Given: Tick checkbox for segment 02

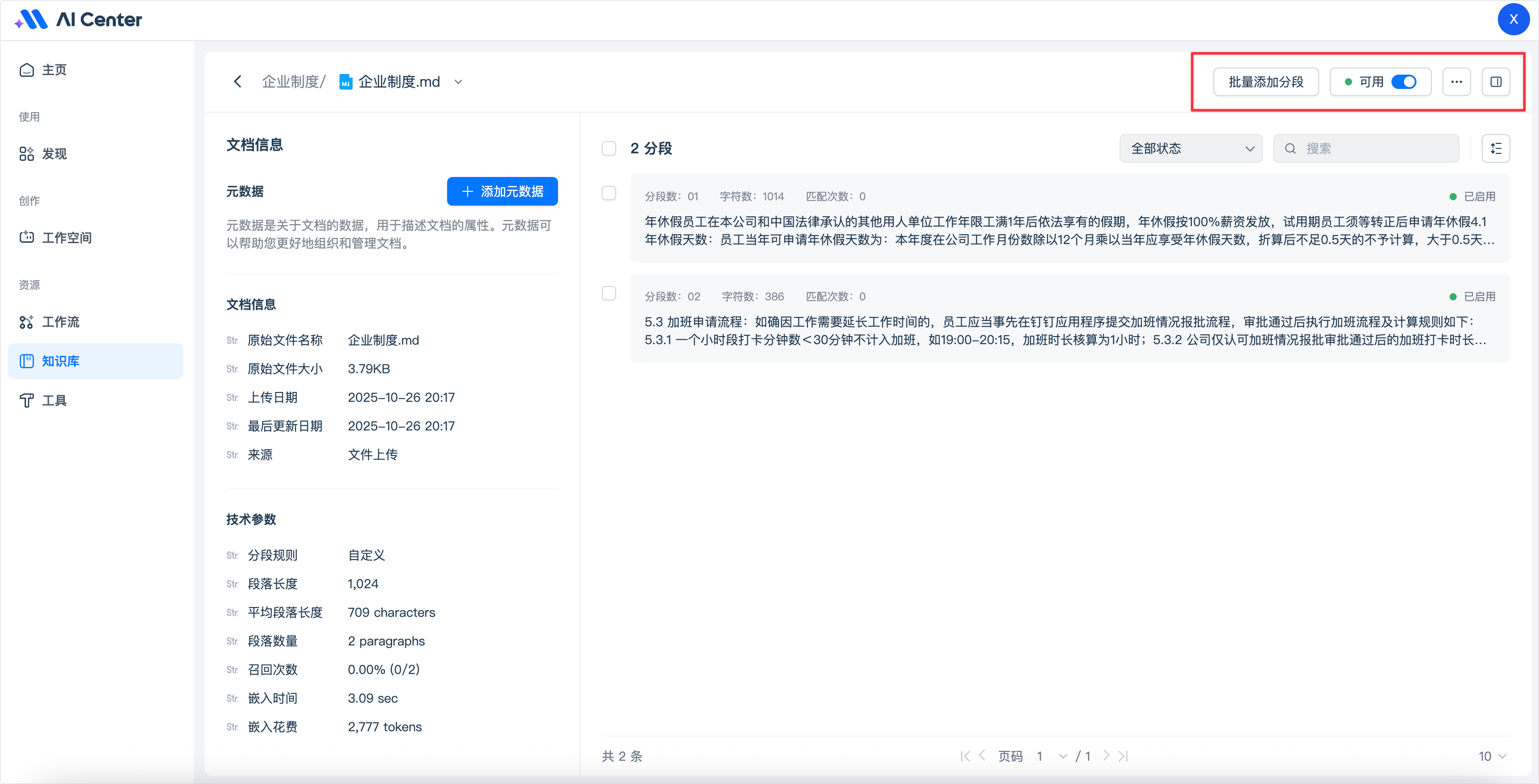Looking at the screenshot, I should (x=608, y=293).
